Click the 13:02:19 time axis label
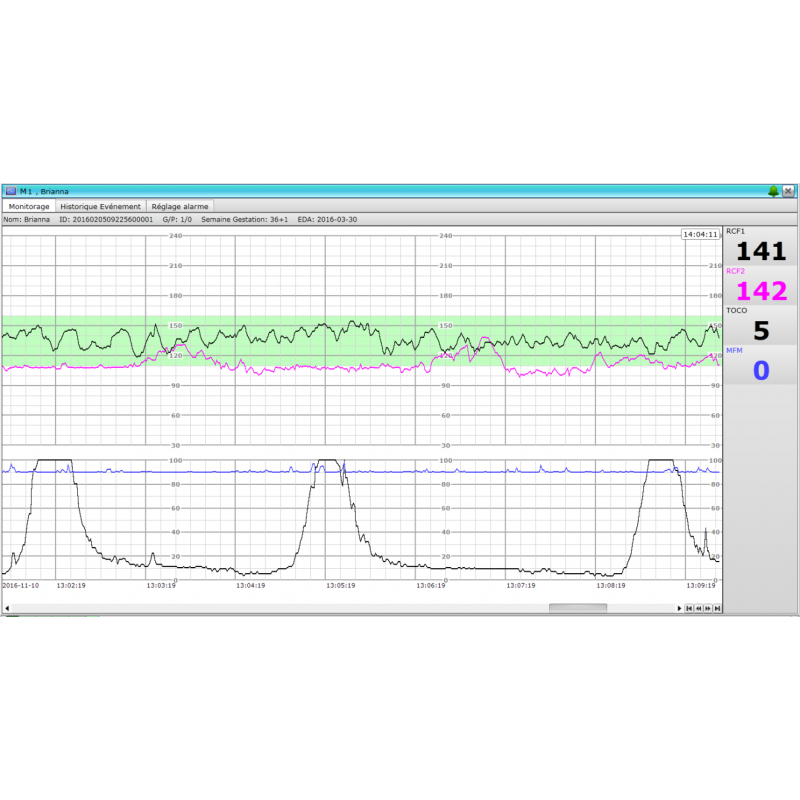The image size is (800, 800). 71,586
